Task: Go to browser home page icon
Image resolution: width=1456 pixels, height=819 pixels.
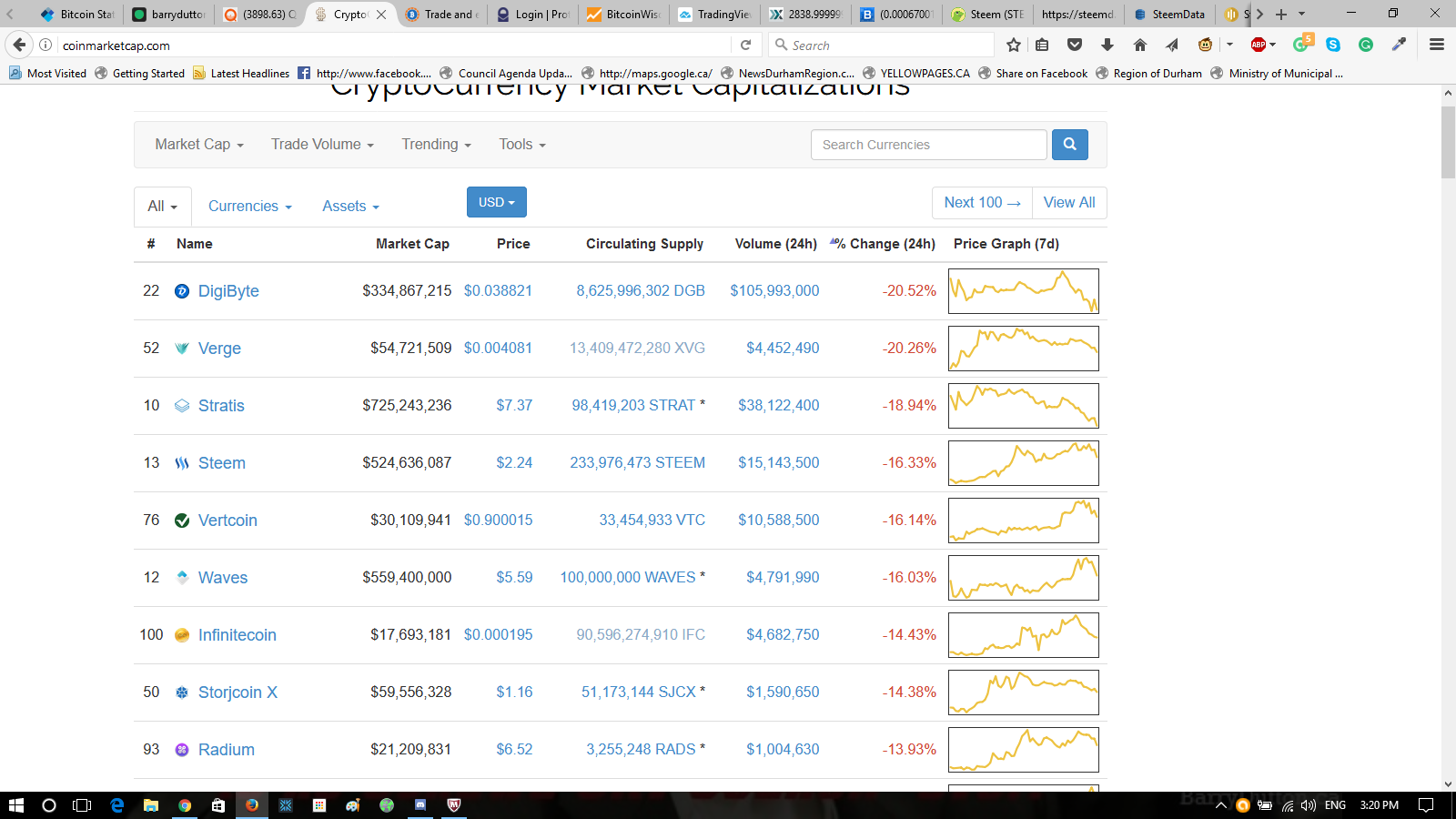Action: pyautogui.click(x=1139, y=45)
